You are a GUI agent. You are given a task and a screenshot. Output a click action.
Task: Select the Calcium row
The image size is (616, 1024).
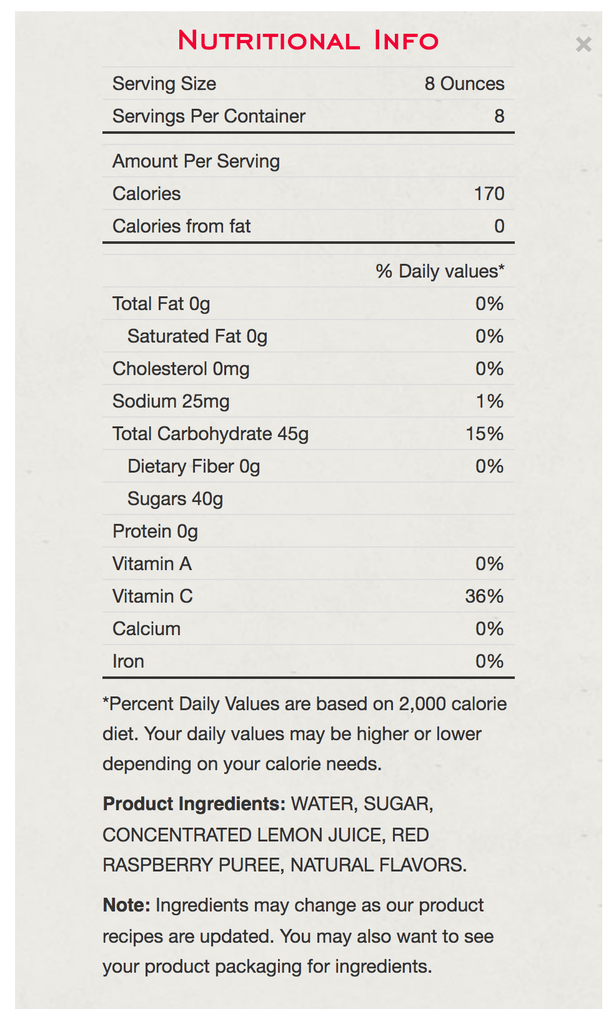(x=308, y=629)
